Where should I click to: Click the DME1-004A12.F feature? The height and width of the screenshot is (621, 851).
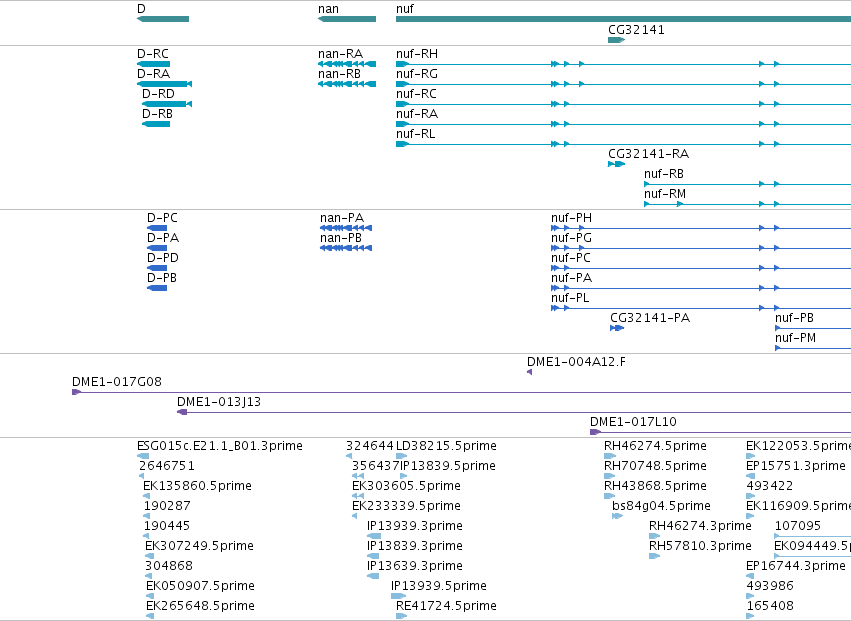(x=529, y=372)
